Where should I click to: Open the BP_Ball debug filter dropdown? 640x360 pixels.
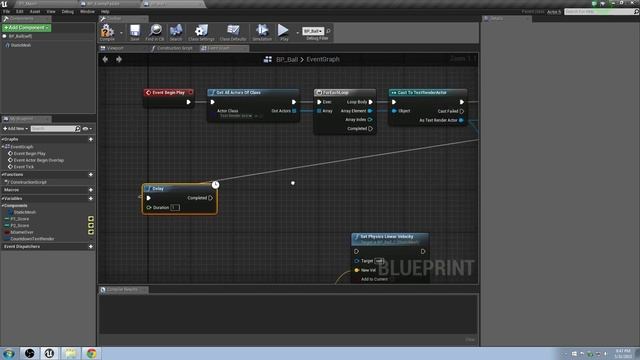(313, 31)
